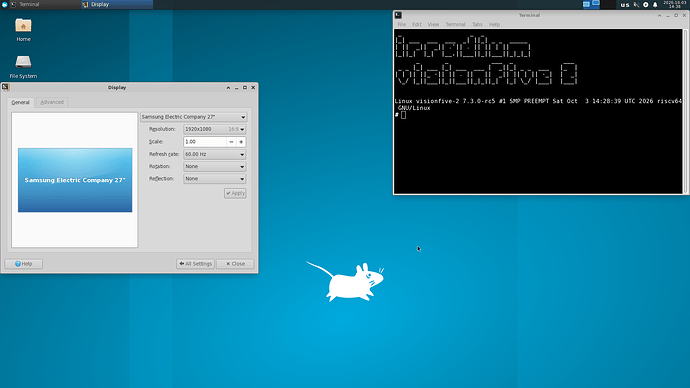Click the Apply button
This screenshot has height=388, width=690.
tap(235, 193)
